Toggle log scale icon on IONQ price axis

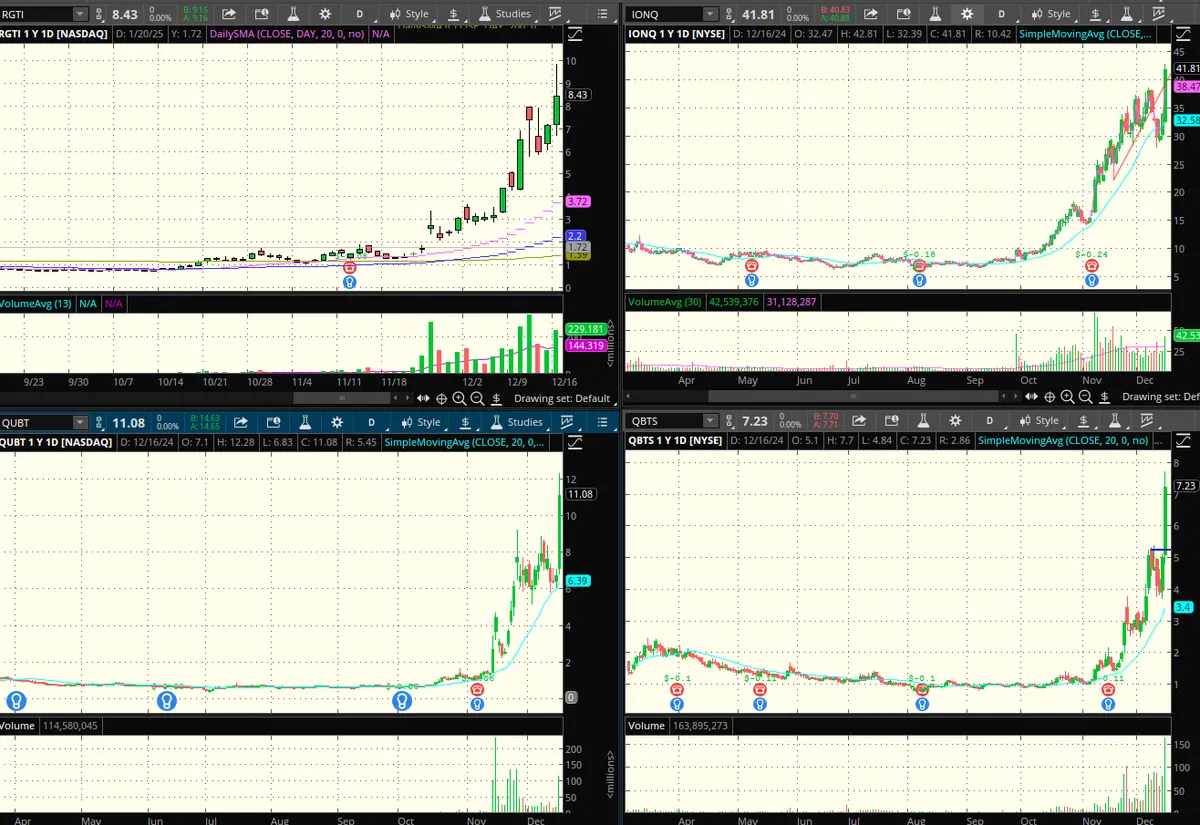tap(1187, 34)
